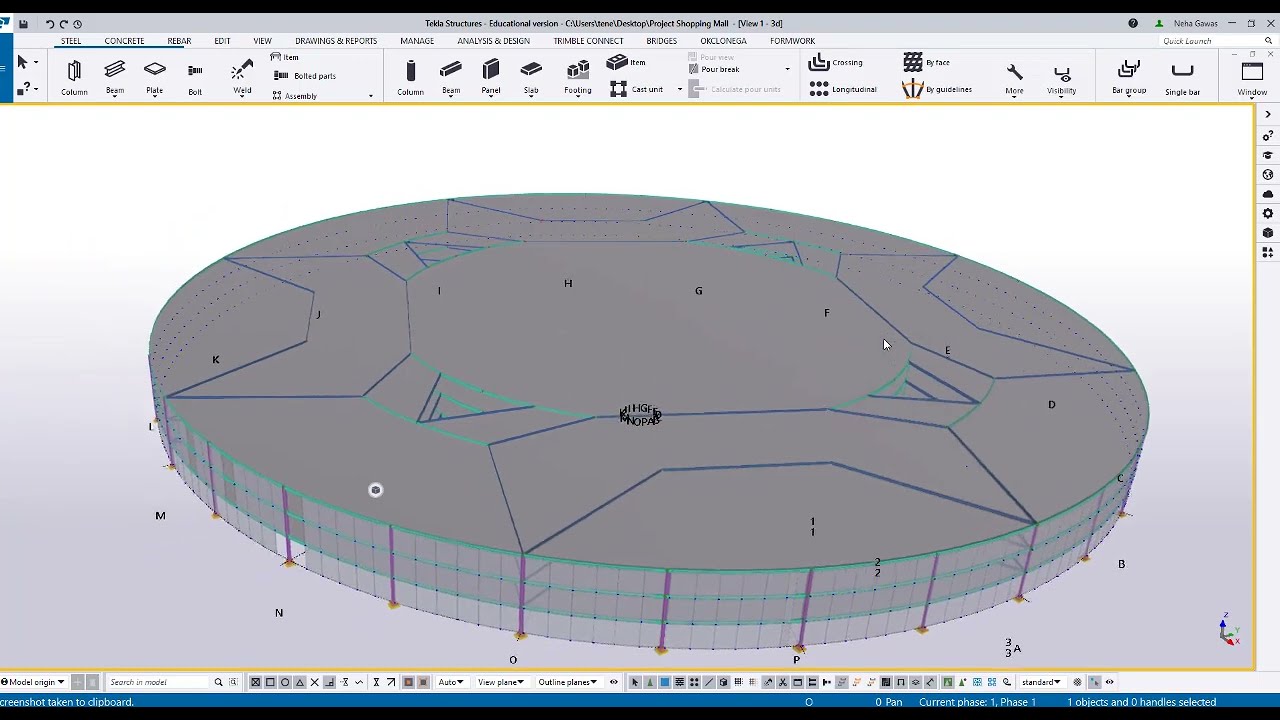1280x720 pixels.
Task: Open the EDIT ribbon tab
Action: 222,41
